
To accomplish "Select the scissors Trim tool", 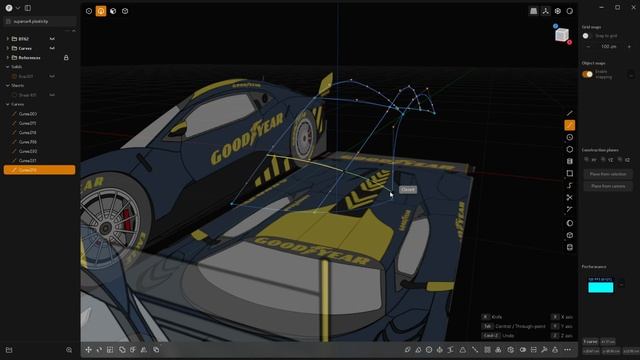I will [570, 198].
